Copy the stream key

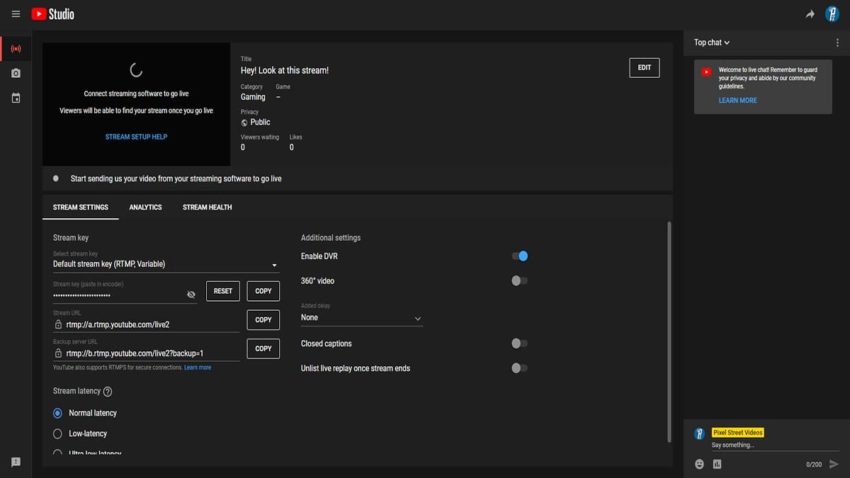tap(263, 291)
